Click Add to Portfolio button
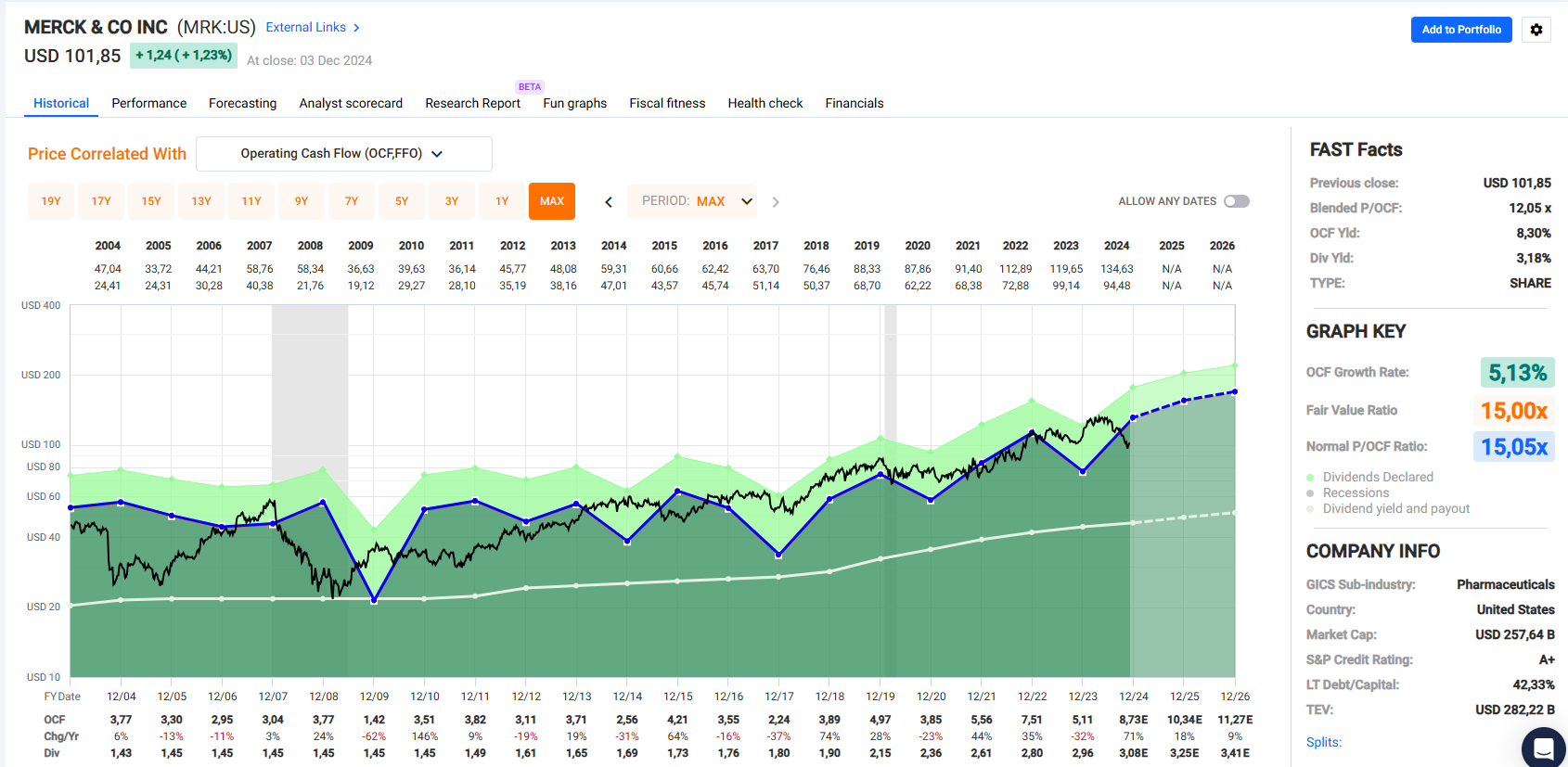The height and width of the screenshot is (767, 1568). tap(1461, 30)
